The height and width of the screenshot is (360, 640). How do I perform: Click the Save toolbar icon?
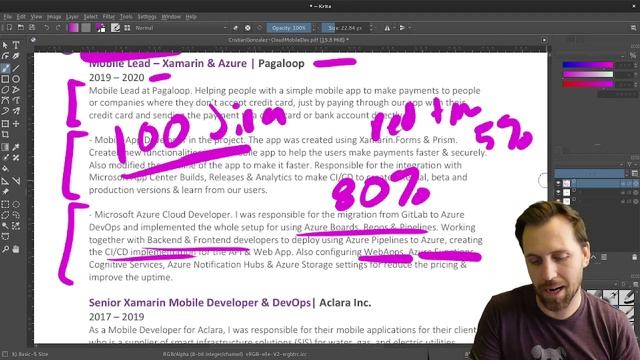(x=31, y=28)
